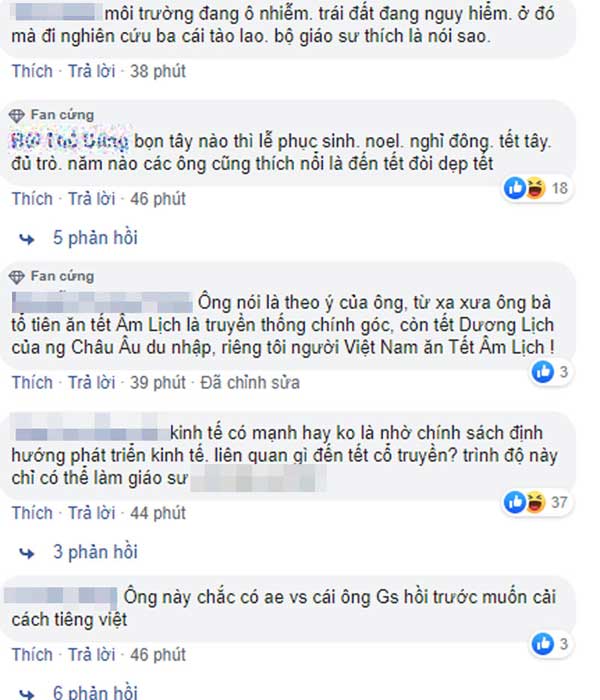Viewport: 600px width, 700px height.
Task: Click Trả lời on the 38 phút comment
Action: pyautogui.click(x=92, y=71)
